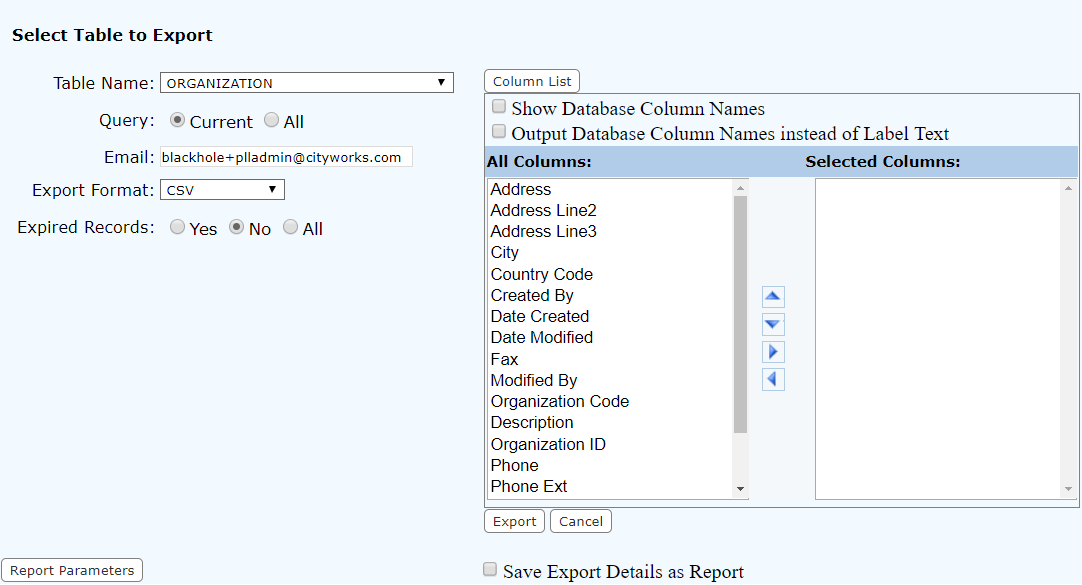Expand the Export Format dropdown
Viewport: 1082px width, 585px height.
tap(222, 190)
